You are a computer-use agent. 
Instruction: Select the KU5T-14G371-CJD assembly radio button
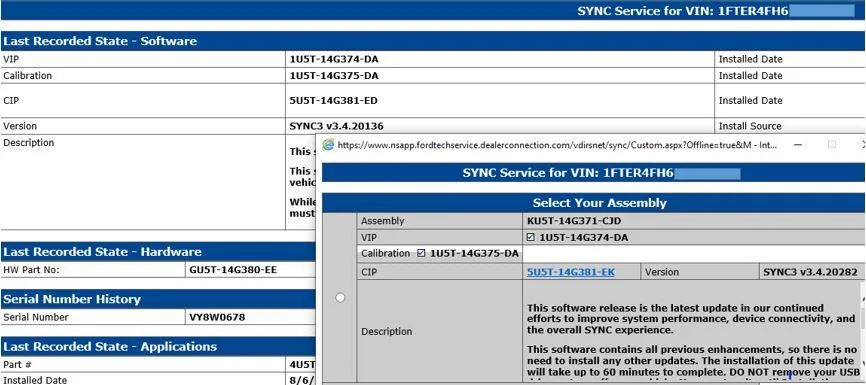click(340, 298)
